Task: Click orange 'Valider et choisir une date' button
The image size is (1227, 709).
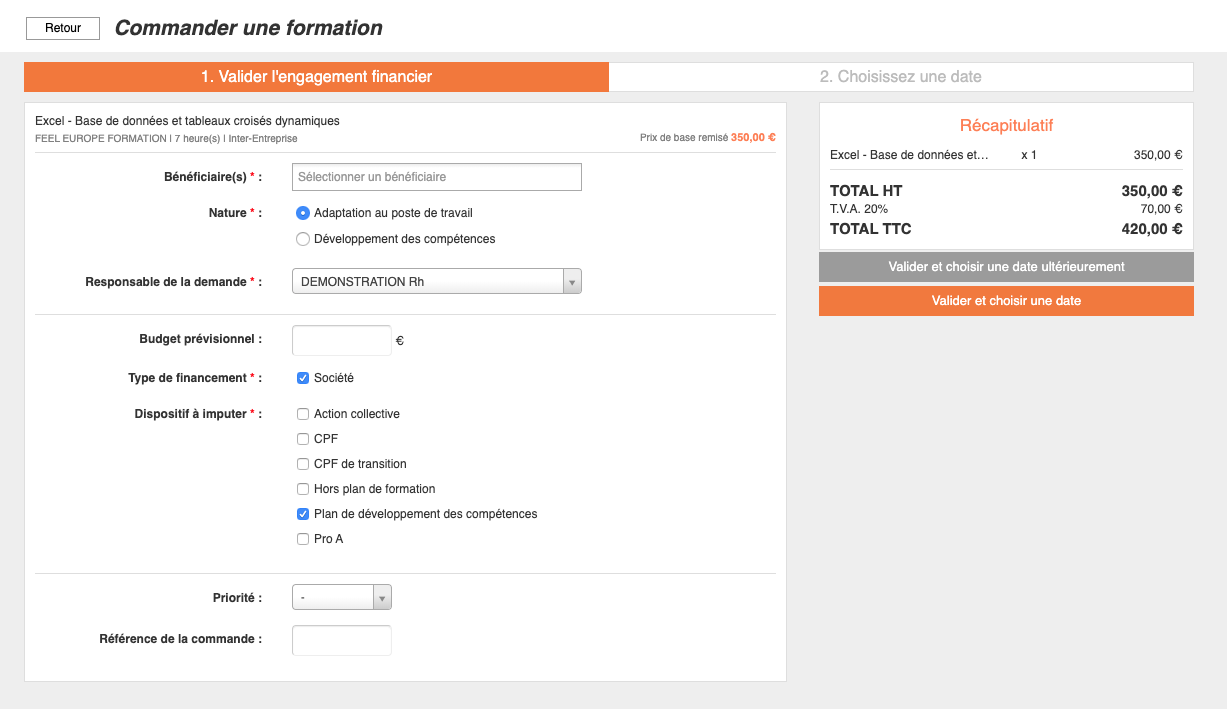Action: (1006, 301)
